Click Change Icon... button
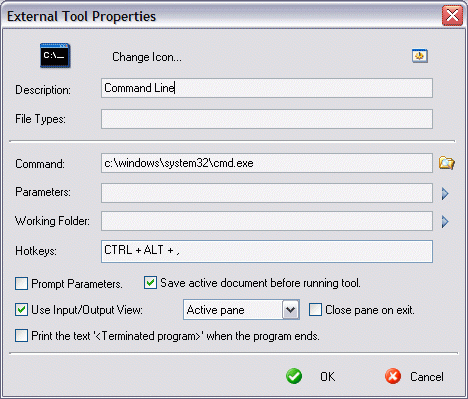Viewport: 468px width, 399px height. click(147, 57)
